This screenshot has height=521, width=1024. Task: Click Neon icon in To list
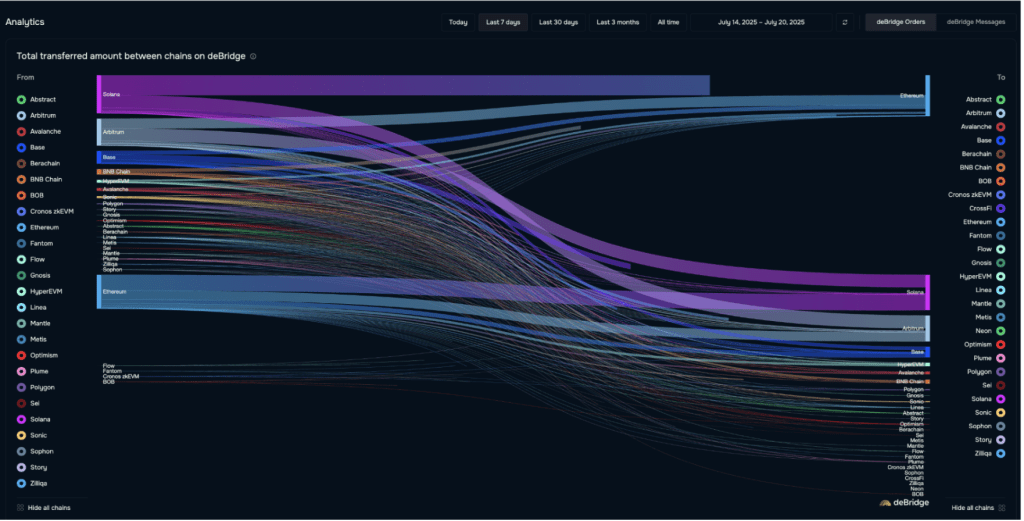(1000, 331)
